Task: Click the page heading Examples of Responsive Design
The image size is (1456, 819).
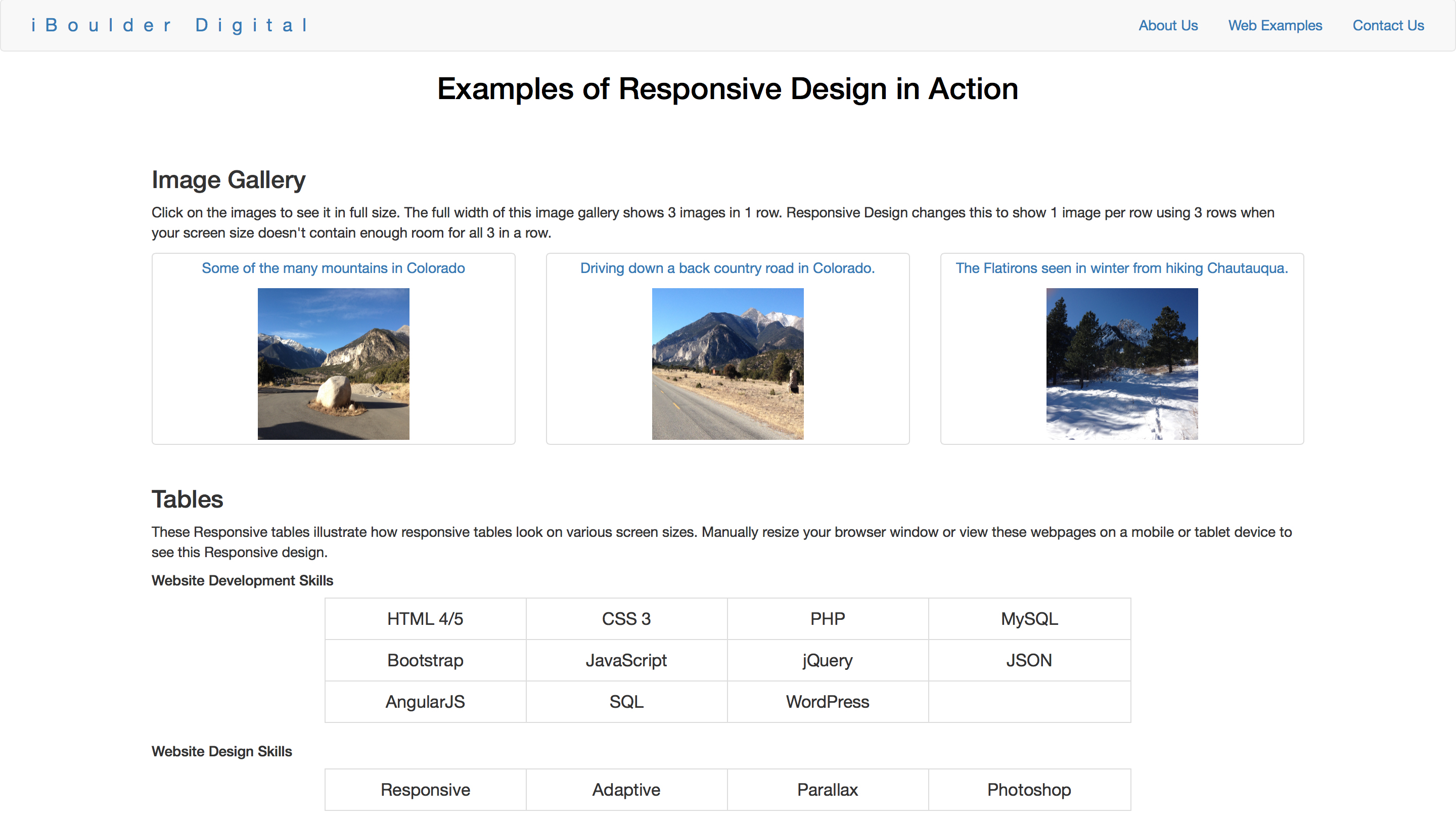Action: click(727, 89)
